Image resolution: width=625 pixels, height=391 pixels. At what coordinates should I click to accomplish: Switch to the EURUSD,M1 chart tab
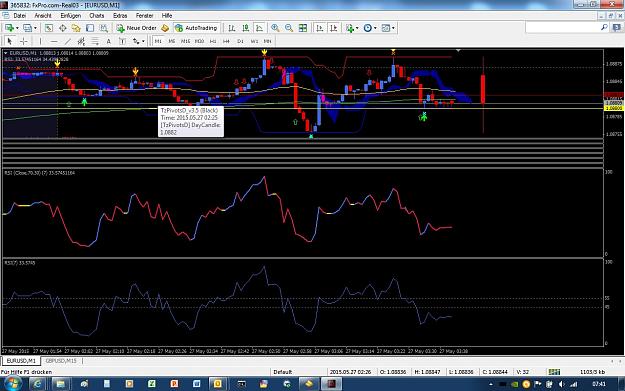tap(21, 361)
